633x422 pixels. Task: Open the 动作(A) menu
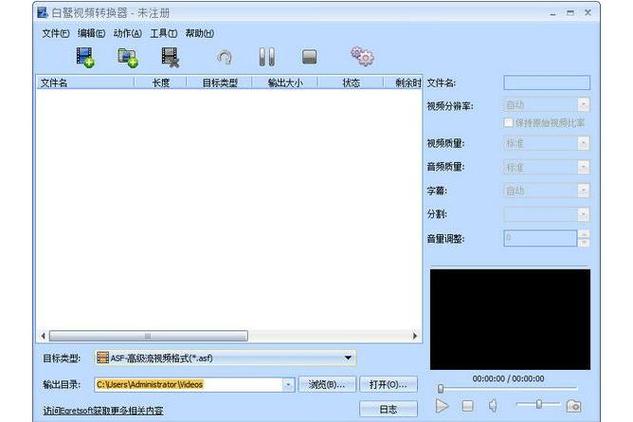128,33
